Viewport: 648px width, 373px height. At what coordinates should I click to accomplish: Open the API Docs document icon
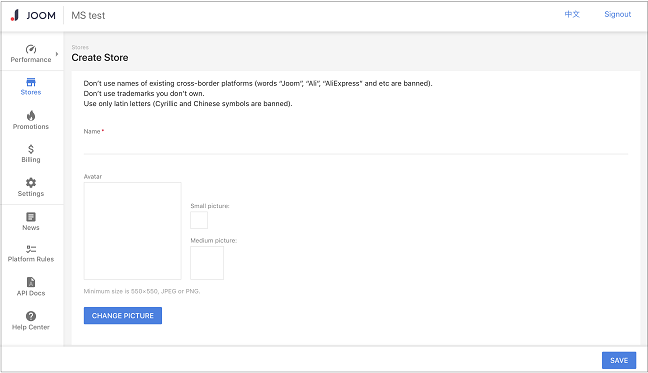click(31, 282)
